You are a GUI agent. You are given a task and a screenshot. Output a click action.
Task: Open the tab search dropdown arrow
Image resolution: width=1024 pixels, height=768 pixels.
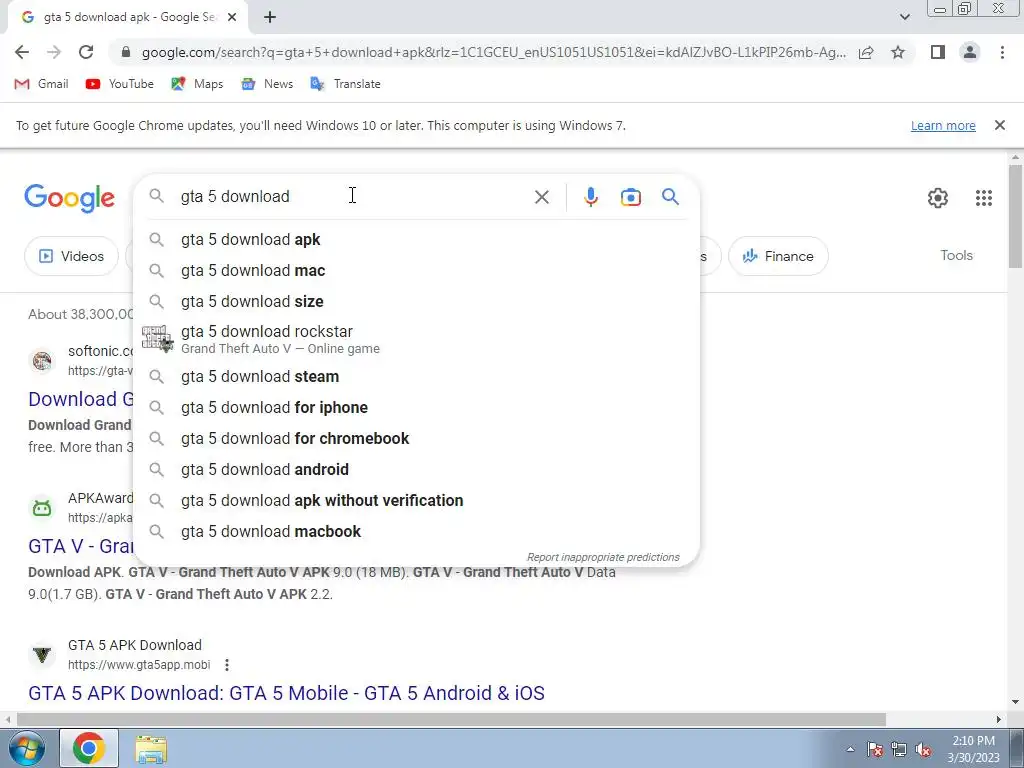pyautogui.click(x=904, y=17)
